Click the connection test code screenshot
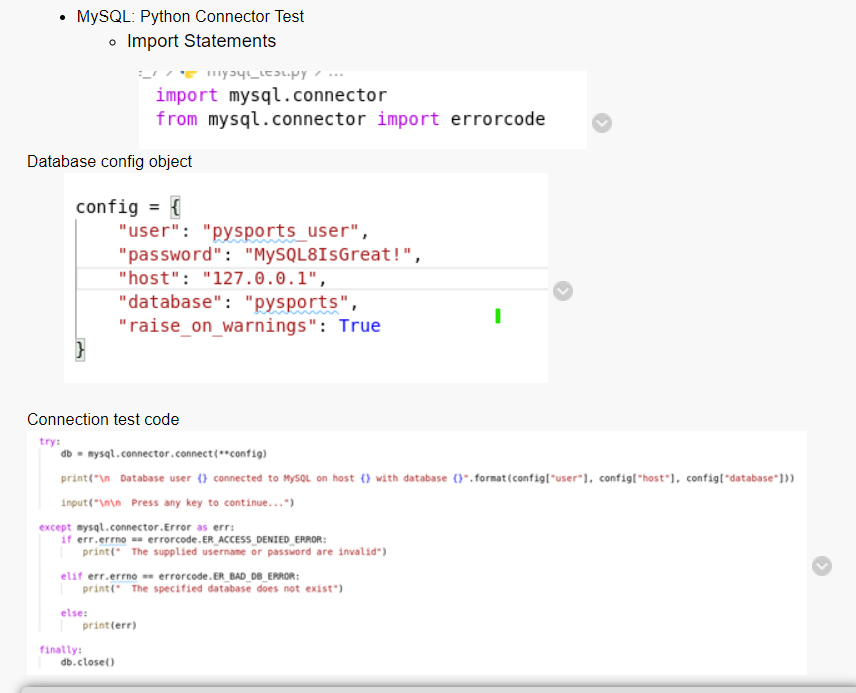 (417, 553)
